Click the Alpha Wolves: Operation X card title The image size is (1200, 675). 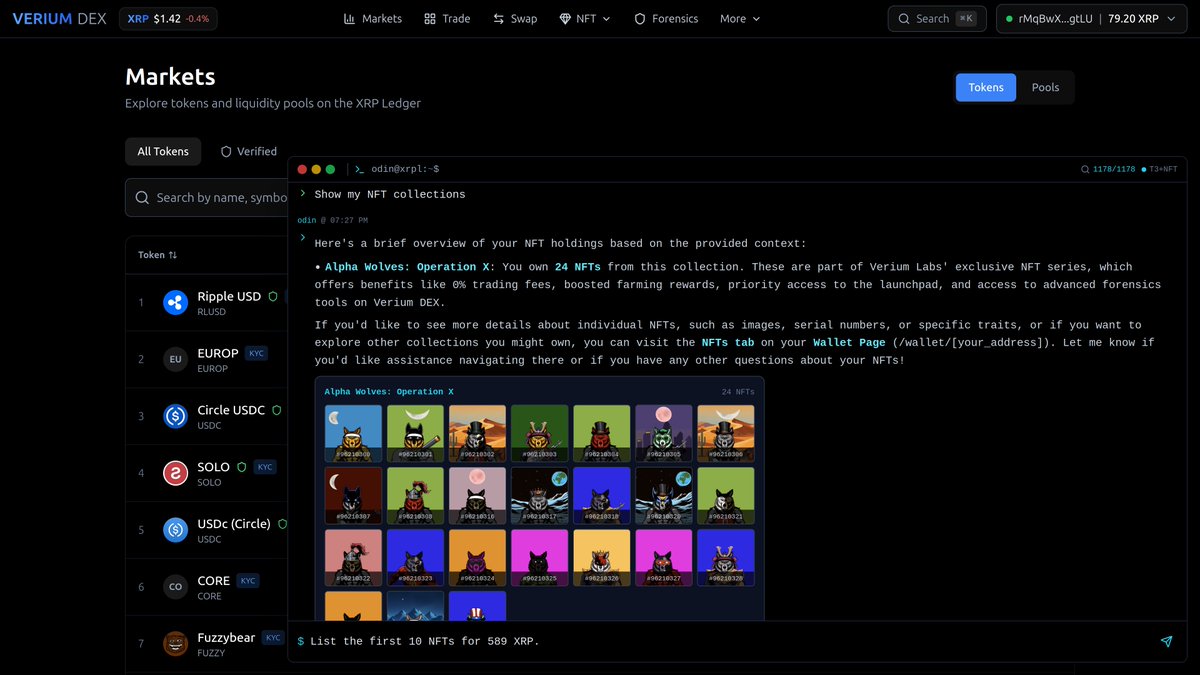[388, 392]
